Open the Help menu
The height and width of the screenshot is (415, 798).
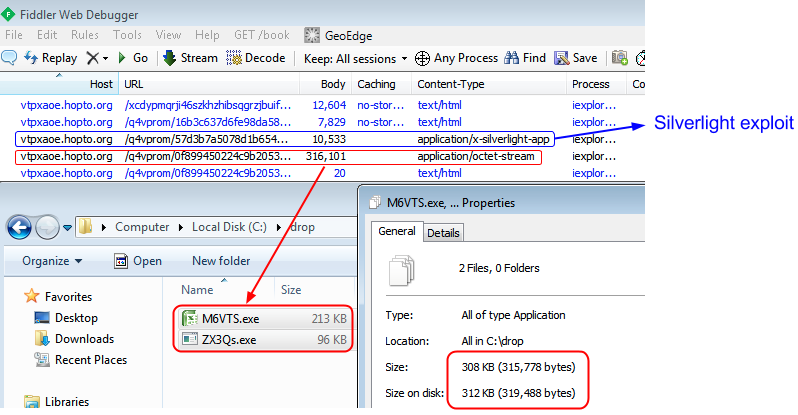[x=207, y=35]
